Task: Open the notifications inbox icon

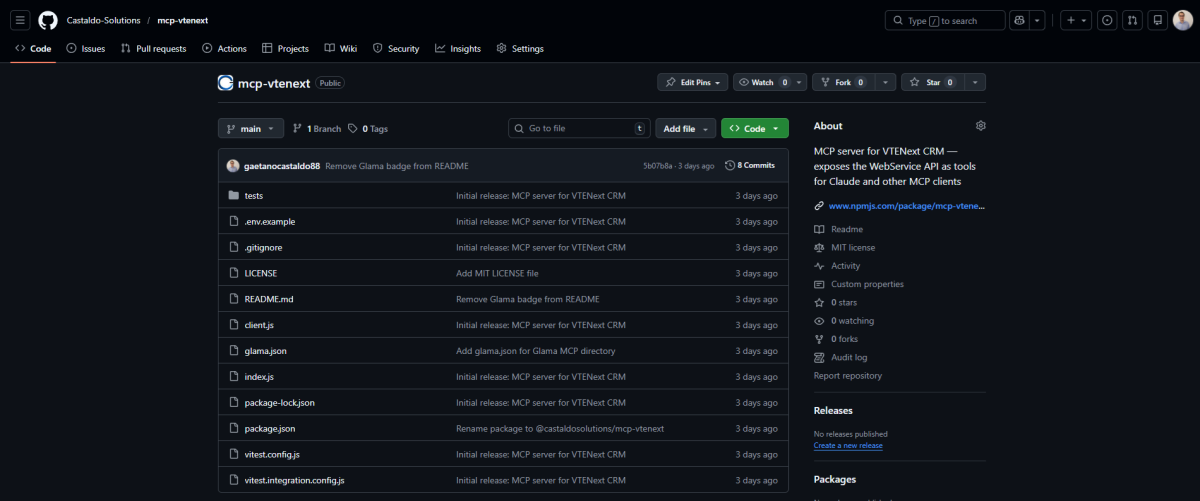Action: pos(1157,20)
